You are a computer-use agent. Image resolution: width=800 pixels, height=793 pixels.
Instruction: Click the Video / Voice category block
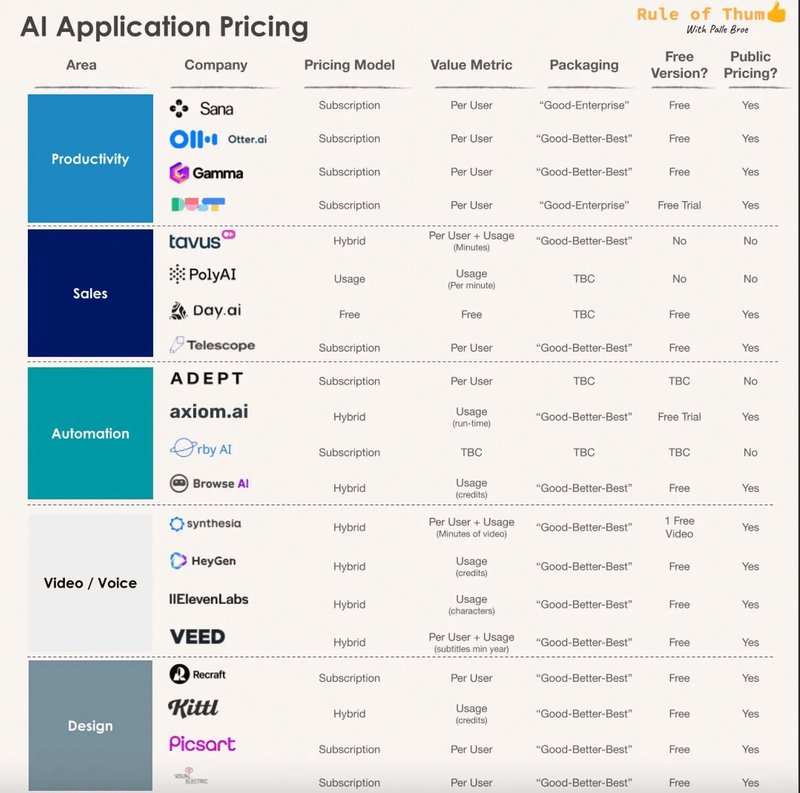[x=90, y=583]
